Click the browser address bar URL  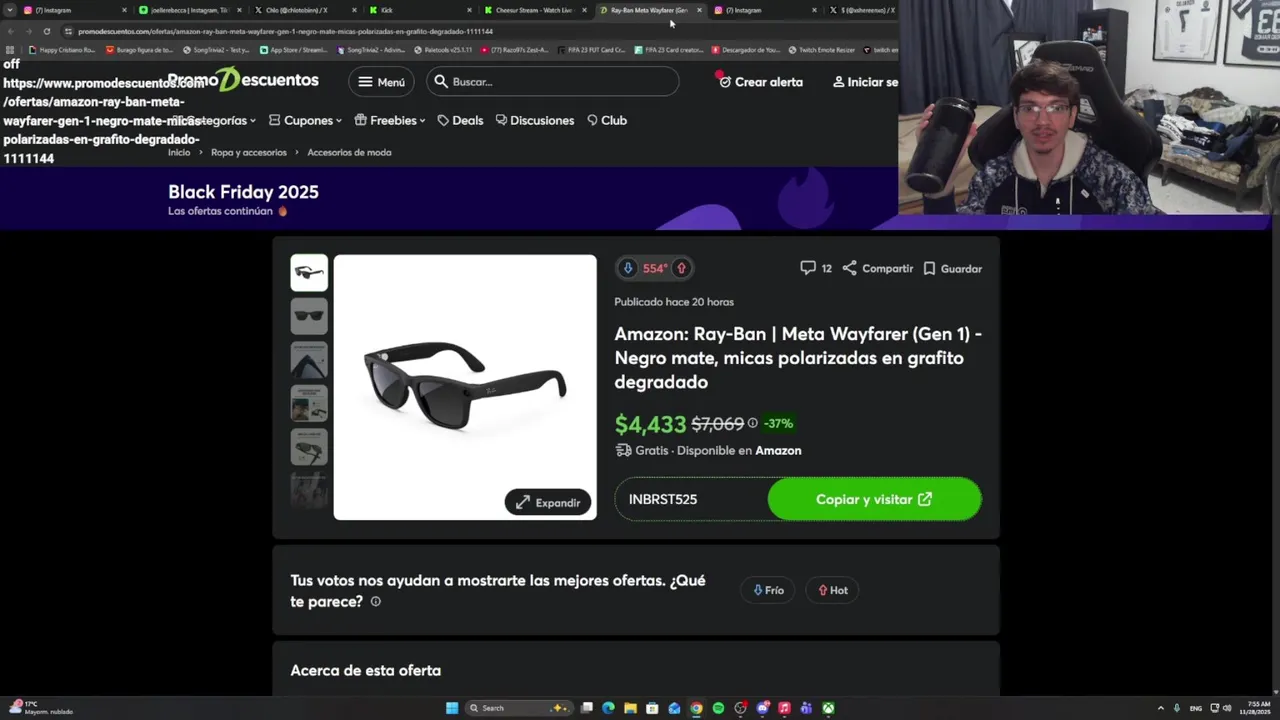[x=285, y=31]
